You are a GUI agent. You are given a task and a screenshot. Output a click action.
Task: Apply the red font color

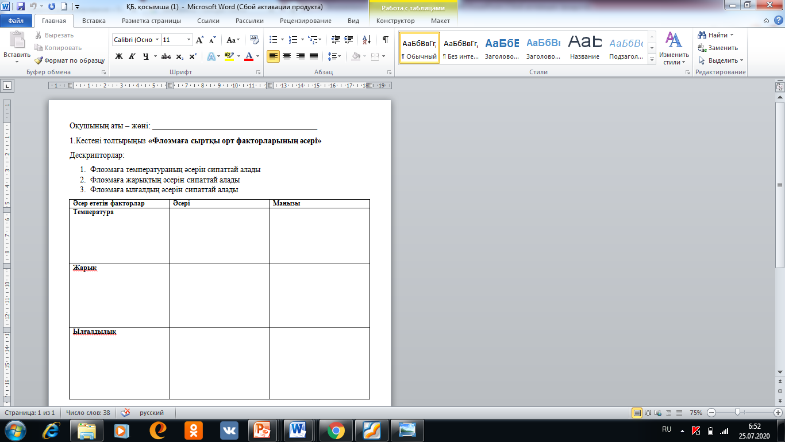pyautogui.click(x=248, y=57)
